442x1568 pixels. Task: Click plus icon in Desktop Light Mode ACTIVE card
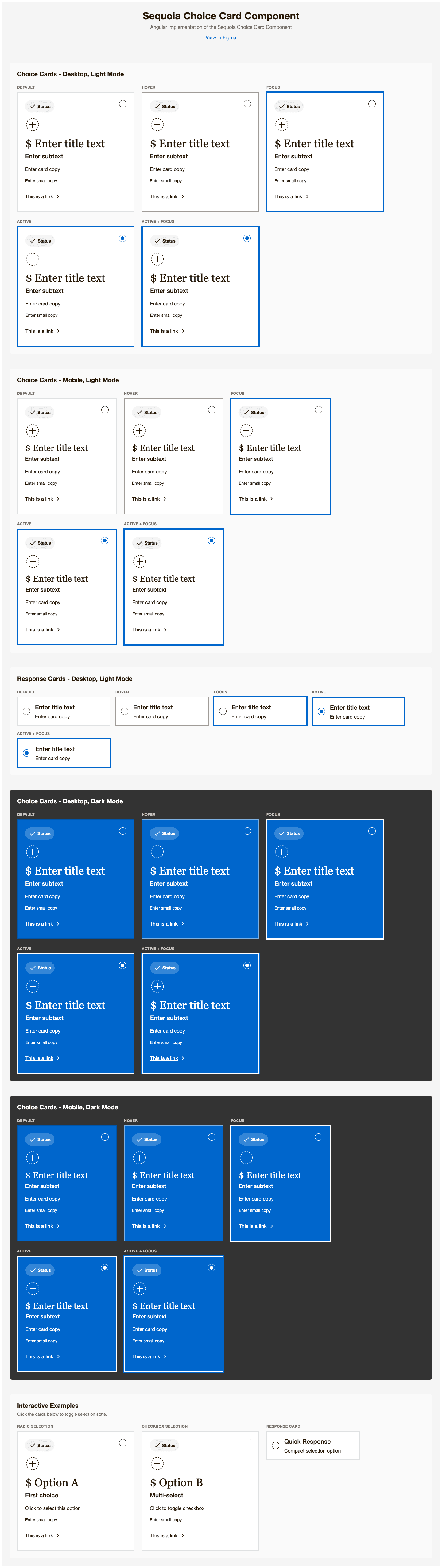coord(33,259)
